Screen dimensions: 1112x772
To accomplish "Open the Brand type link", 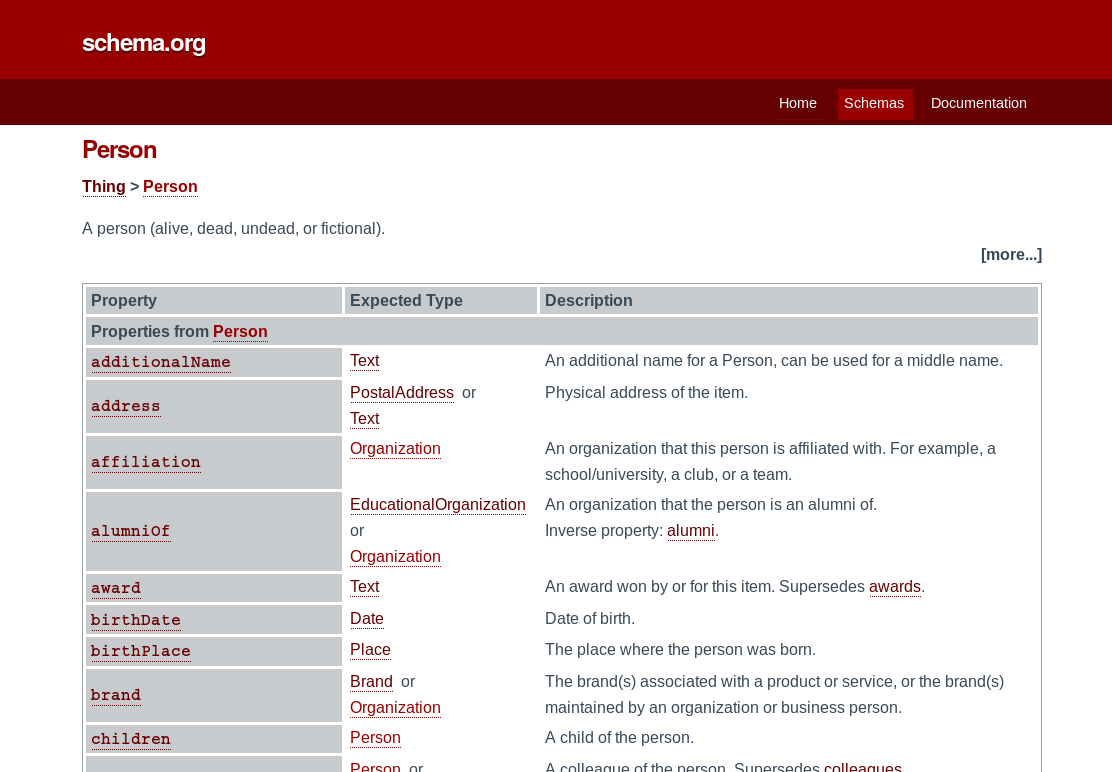I will [371, 682].
